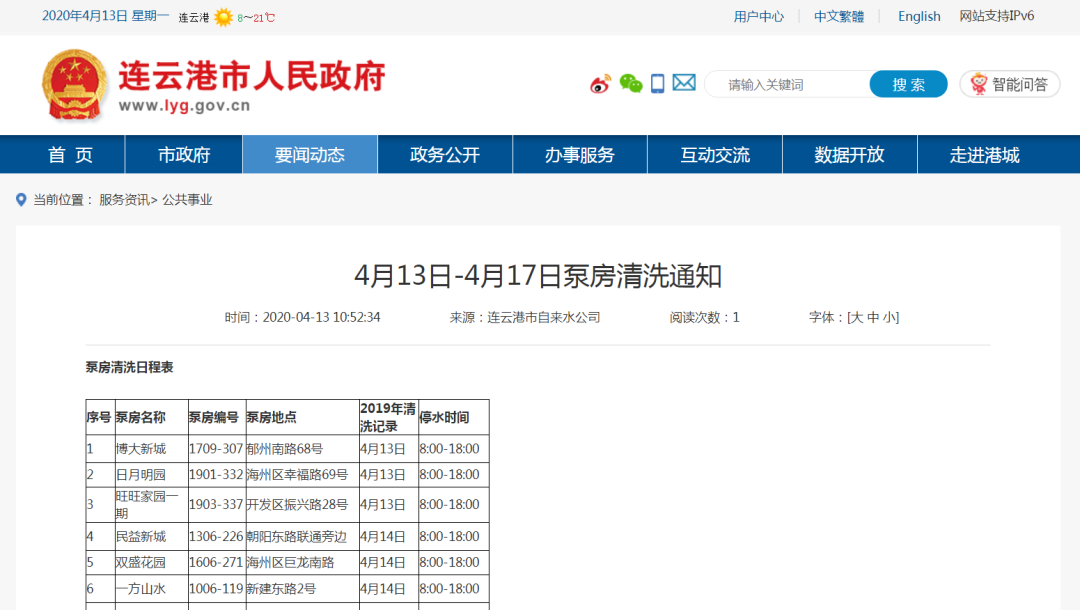Image resolution: width=1080 pixels, height=610 pixels.
Task: Click the code 1606-271 cell
Action: [216, 562]
